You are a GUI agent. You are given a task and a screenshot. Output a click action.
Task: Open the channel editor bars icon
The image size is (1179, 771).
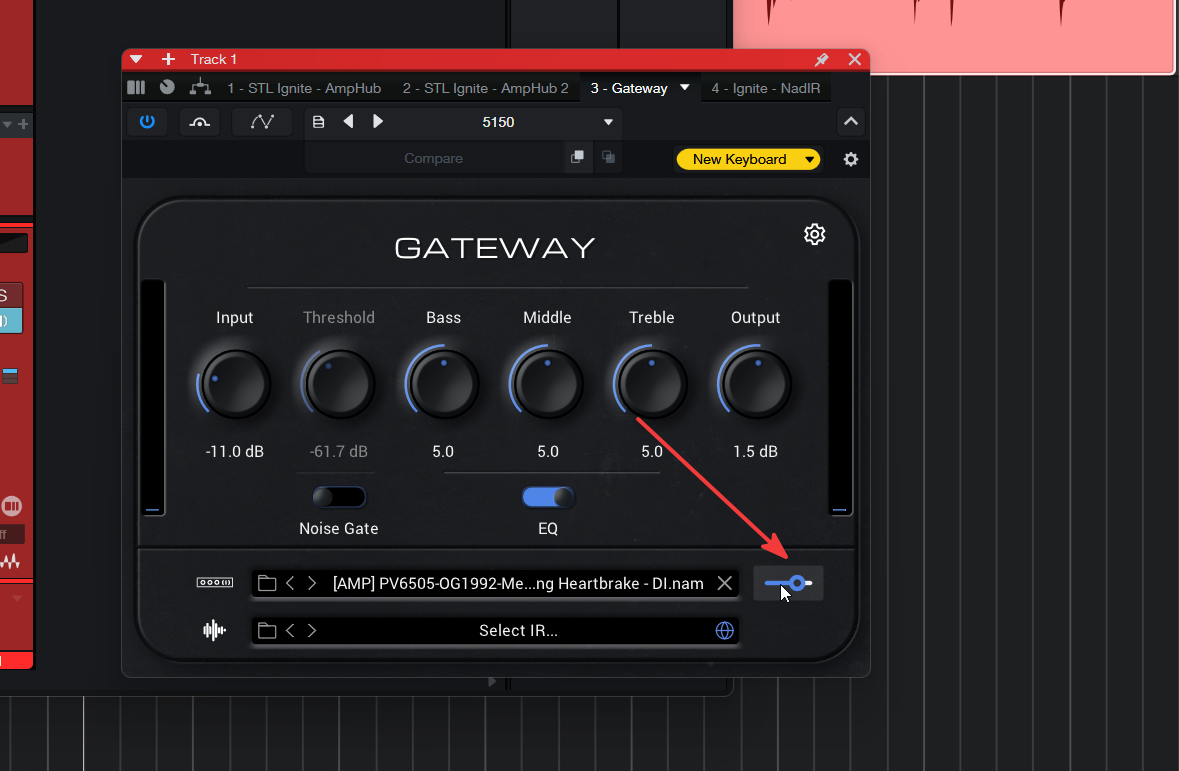[136, 87]
